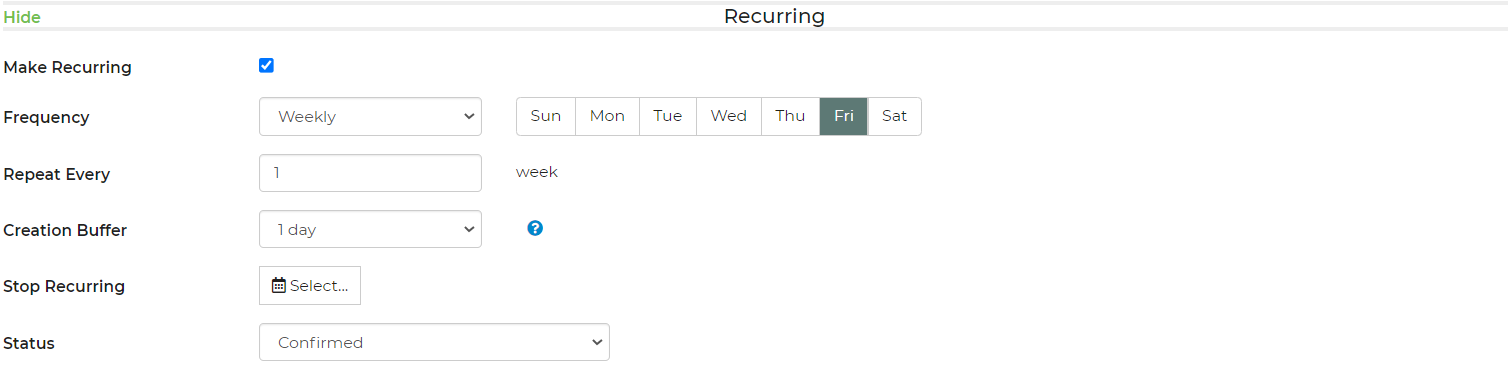Enable Wed in the weekday selector

[729, 116]
